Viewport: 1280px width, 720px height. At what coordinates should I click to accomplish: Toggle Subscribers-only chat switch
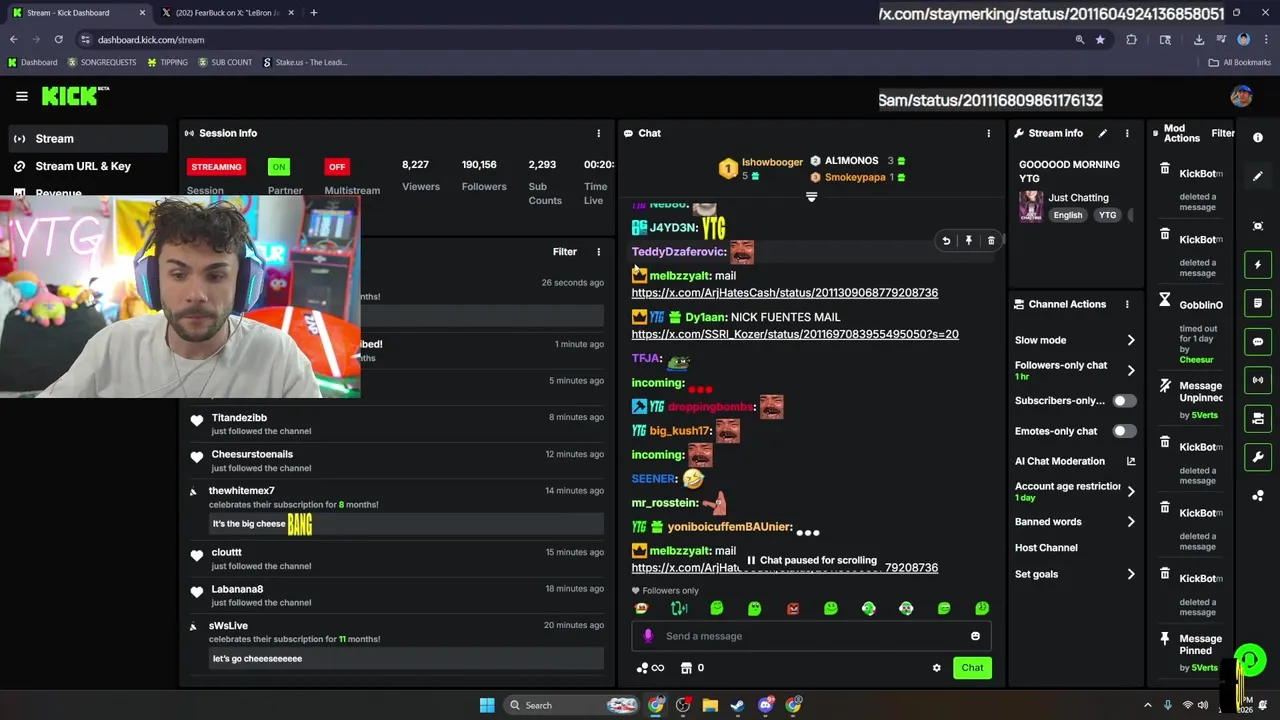[1125, 401]
